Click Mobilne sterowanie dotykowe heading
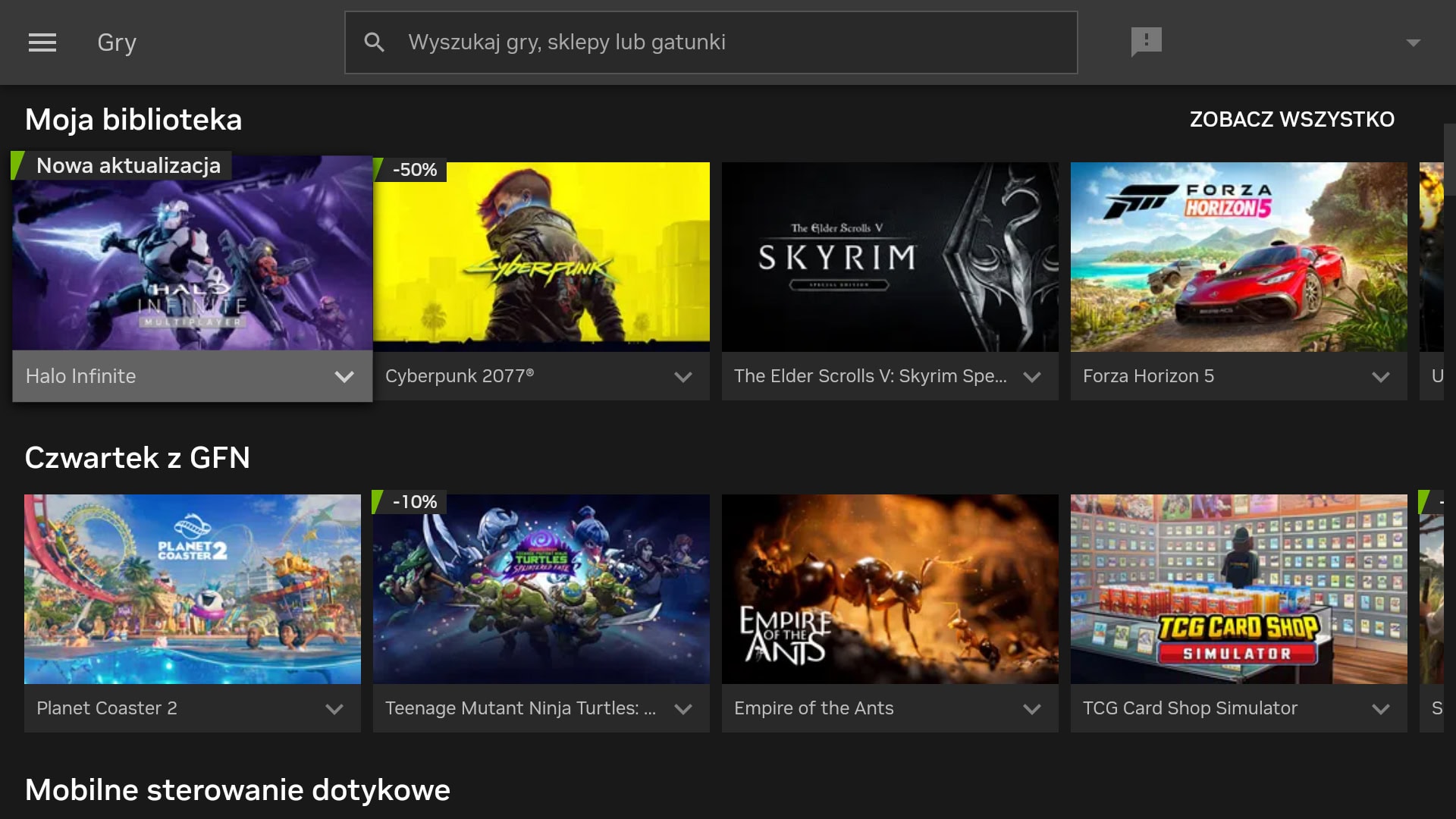Viewport: 1456px width, 819px height. 237,790
